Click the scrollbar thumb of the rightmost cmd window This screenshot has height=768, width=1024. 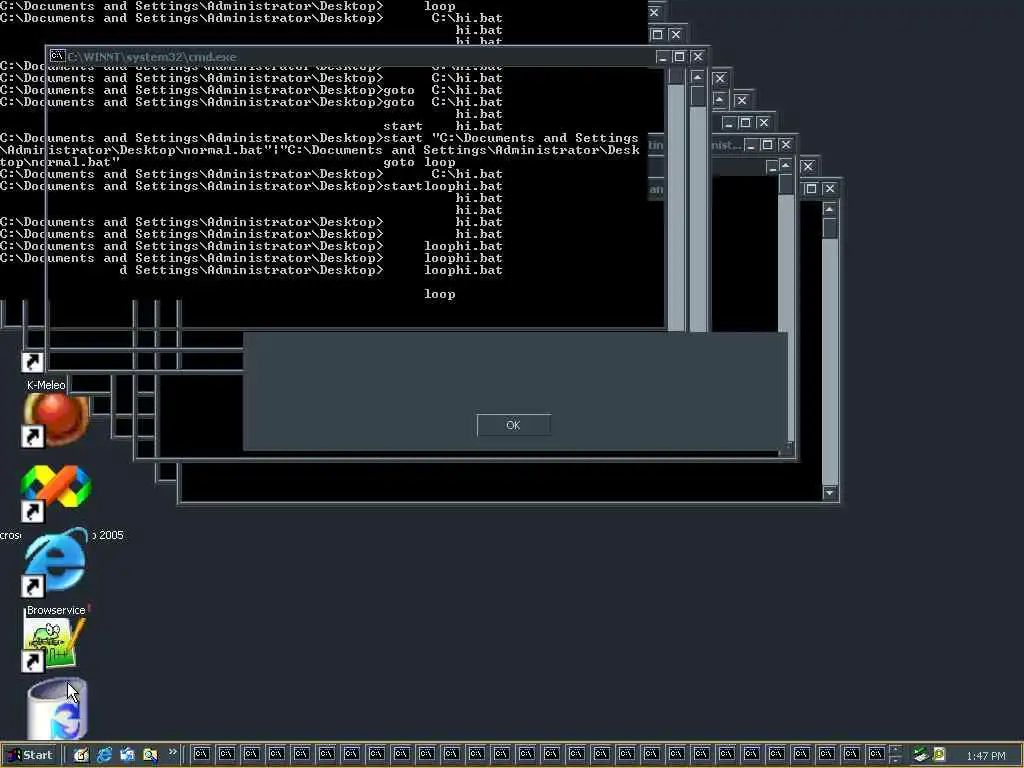(x=829, y=228)
